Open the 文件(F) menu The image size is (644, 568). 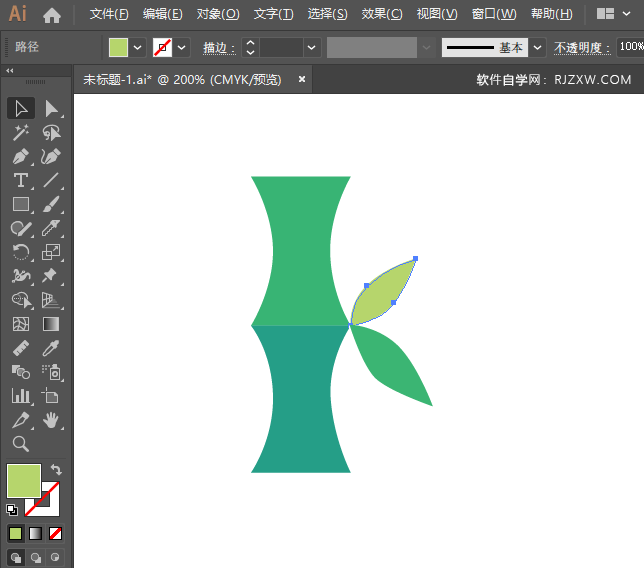pyautogui.click(x=109, y=14)
